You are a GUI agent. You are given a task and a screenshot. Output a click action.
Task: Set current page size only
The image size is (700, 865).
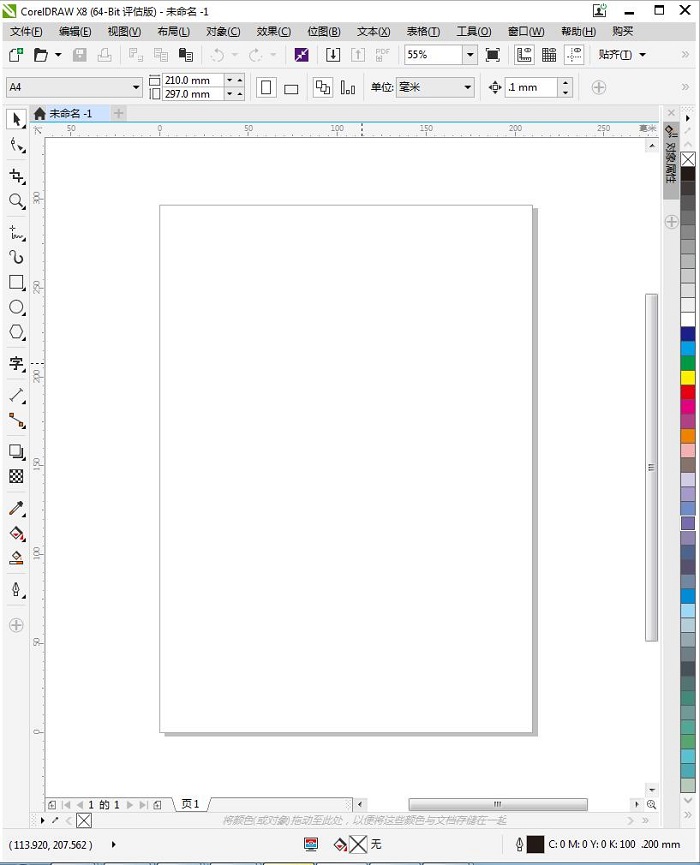click(348, 87)
